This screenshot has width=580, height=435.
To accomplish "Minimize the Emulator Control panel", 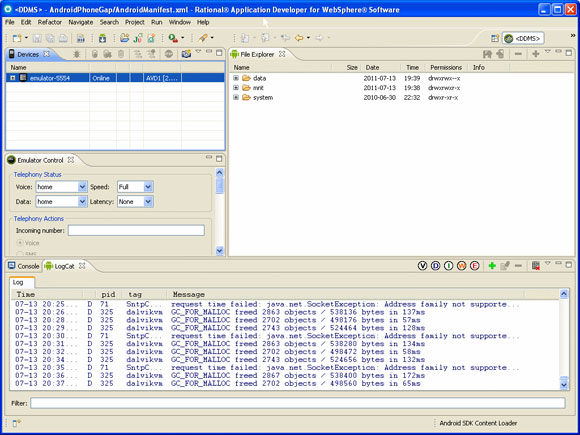I will tap(209, 158).
